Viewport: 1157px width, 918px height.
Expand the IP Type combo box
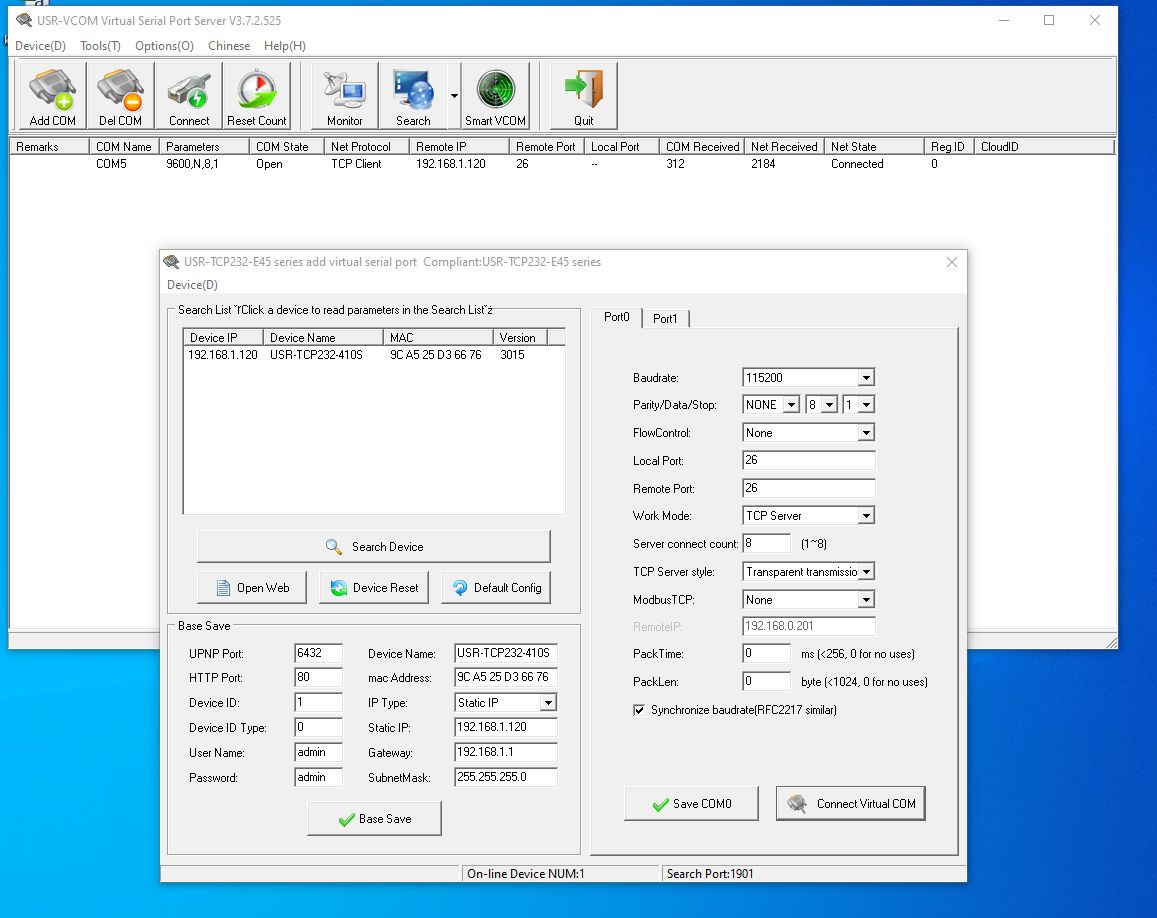pyautogui.click(x=548, y=703)
